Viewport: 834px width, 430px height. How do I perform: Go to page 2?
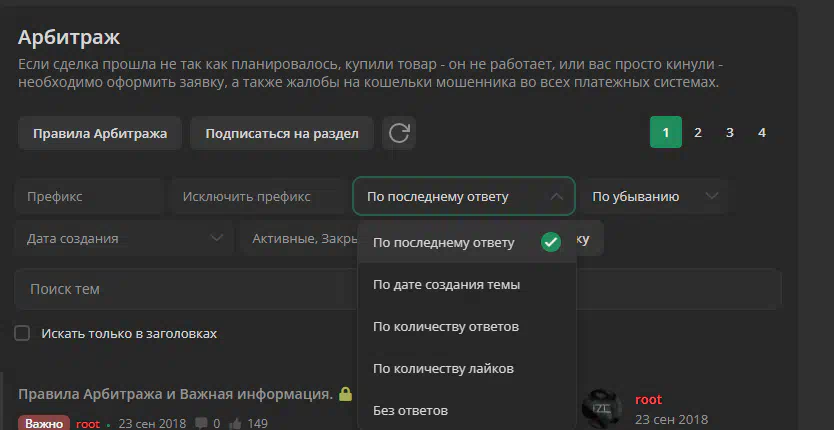pos(698,132)
